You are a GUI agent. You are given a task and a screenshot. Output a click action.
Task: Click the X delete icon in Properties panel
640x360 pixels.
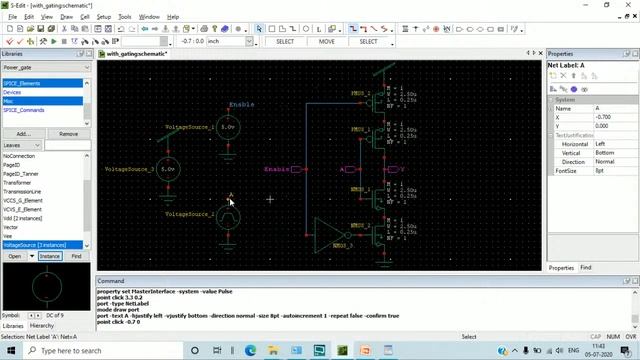pyautogui.click(x=563, y=76)
